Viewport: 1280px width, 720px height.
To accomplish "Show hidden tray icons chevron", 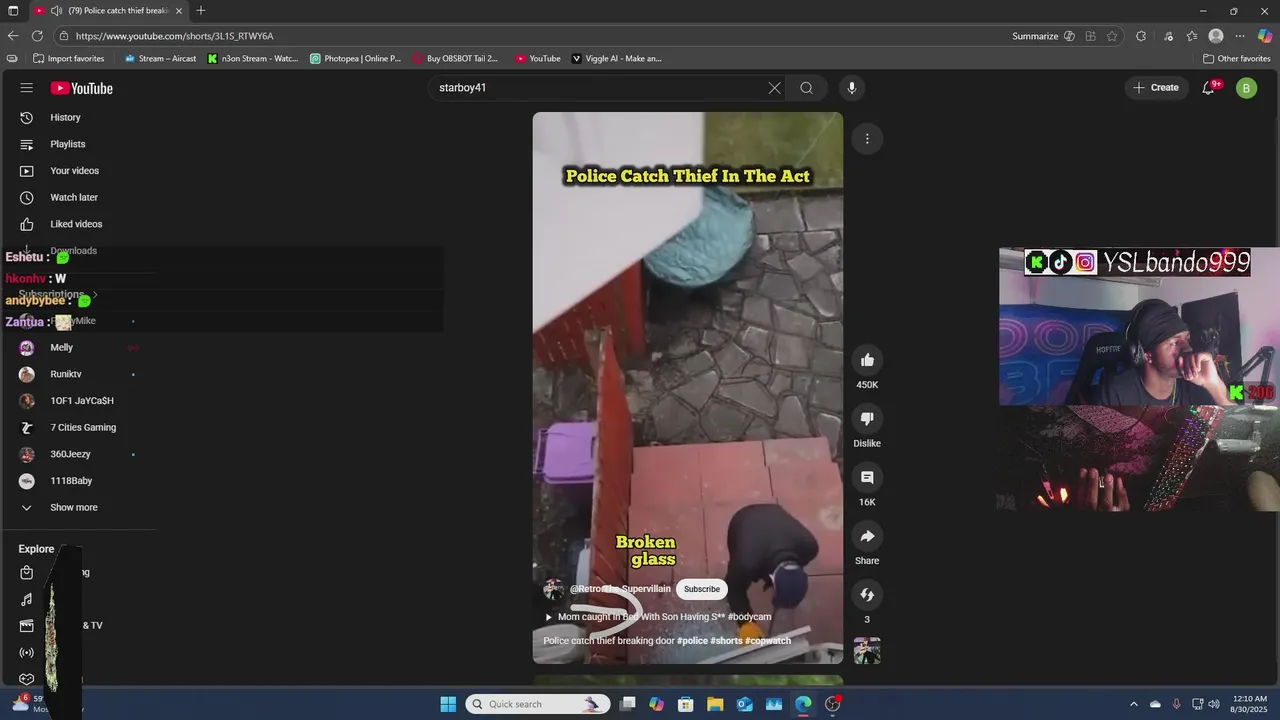I will click(x=1133, y=704).
